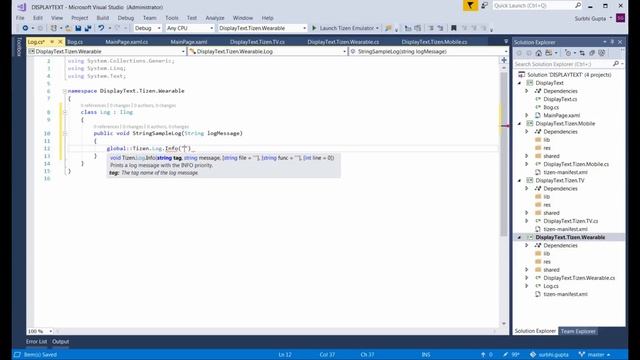
Task: Toggle auto-hide pin on Solution Explorer panel
Action: click(x=612, y=42)
